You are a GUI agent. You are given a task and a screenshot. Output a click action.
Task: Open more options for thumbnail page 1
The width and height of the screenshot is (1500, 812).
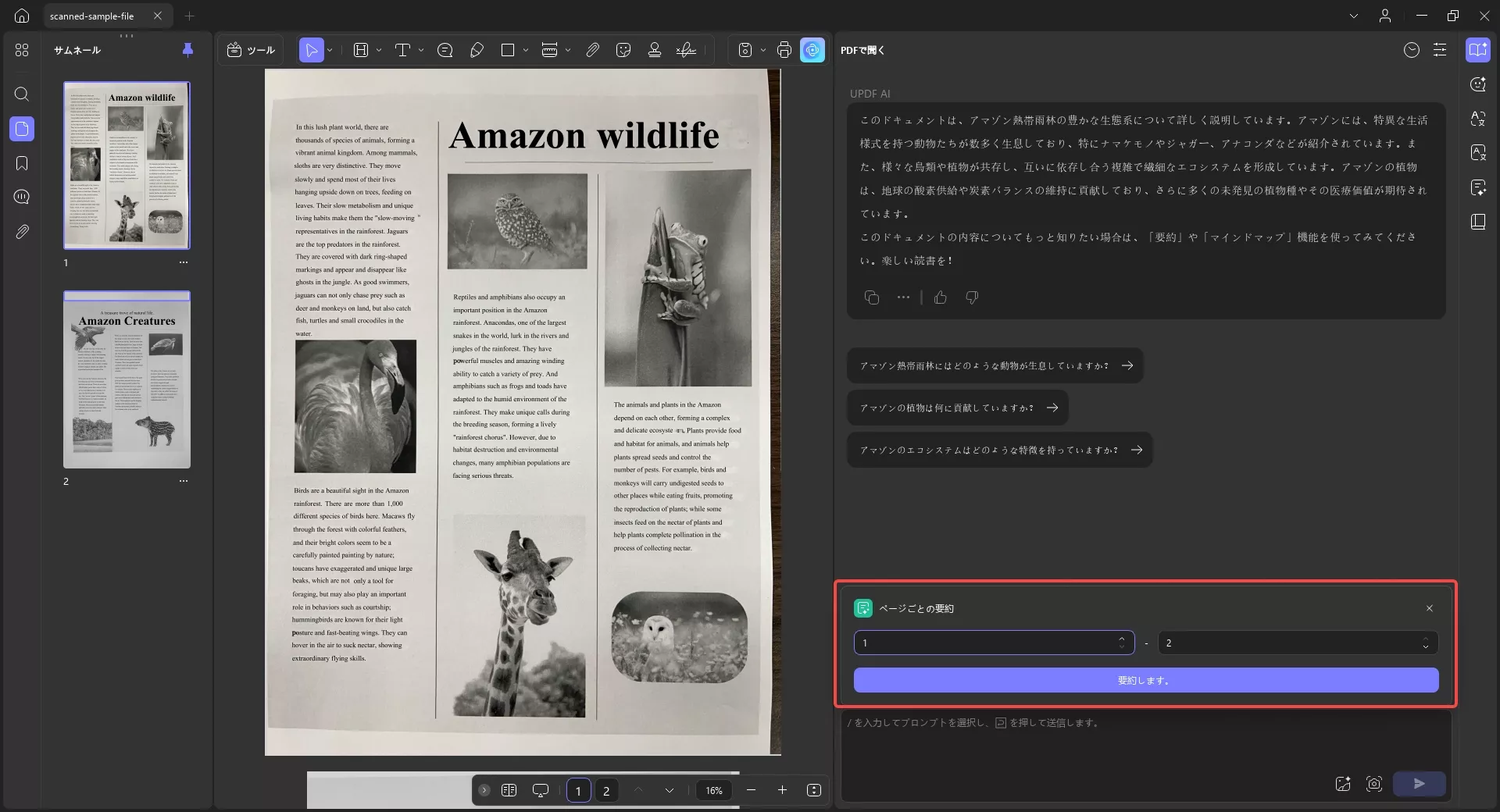pos(183,262)
